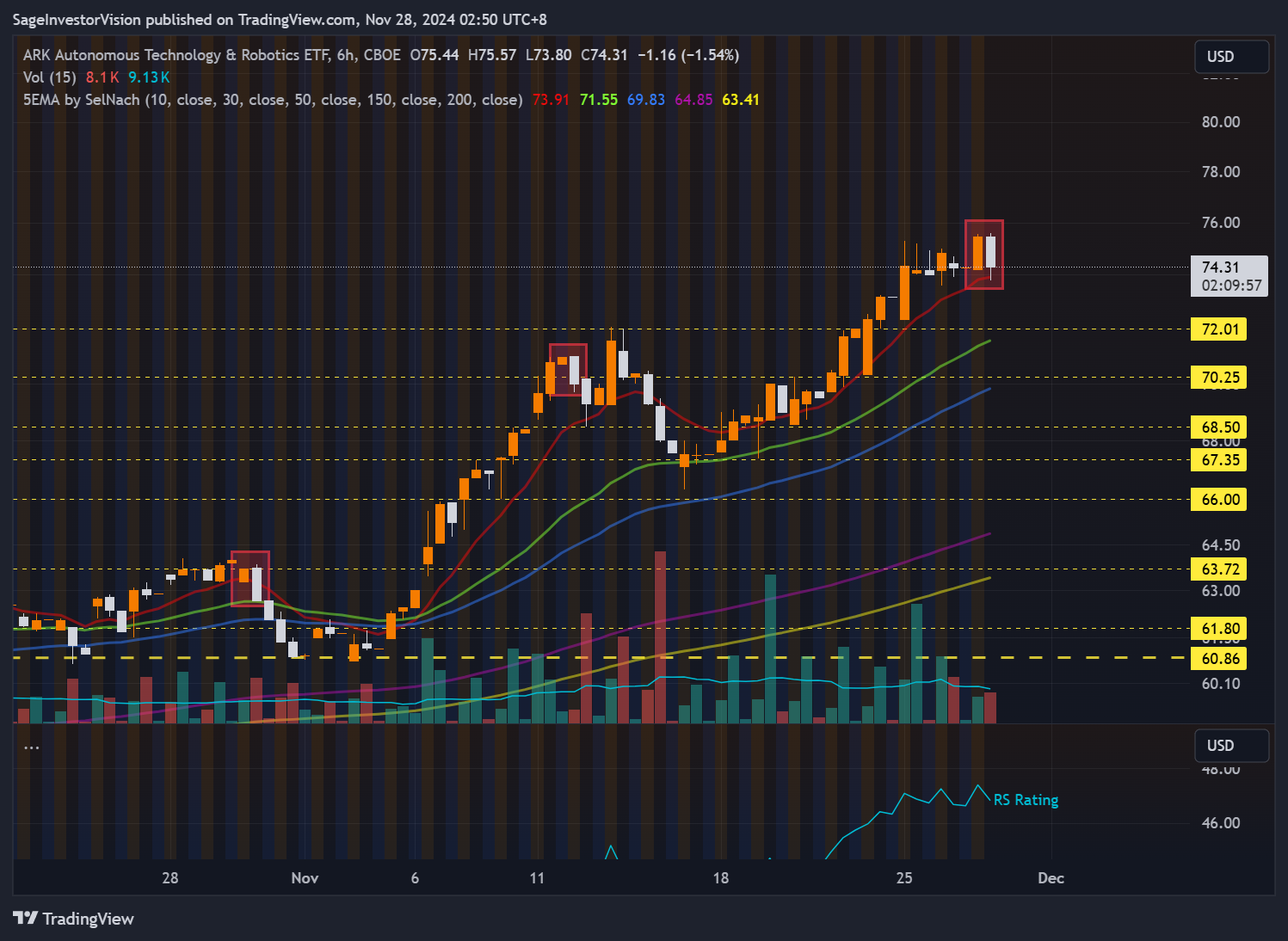Click the purple 64.85 EMA value
This screenshot has height=941, width=1288.
pos(693,100)
